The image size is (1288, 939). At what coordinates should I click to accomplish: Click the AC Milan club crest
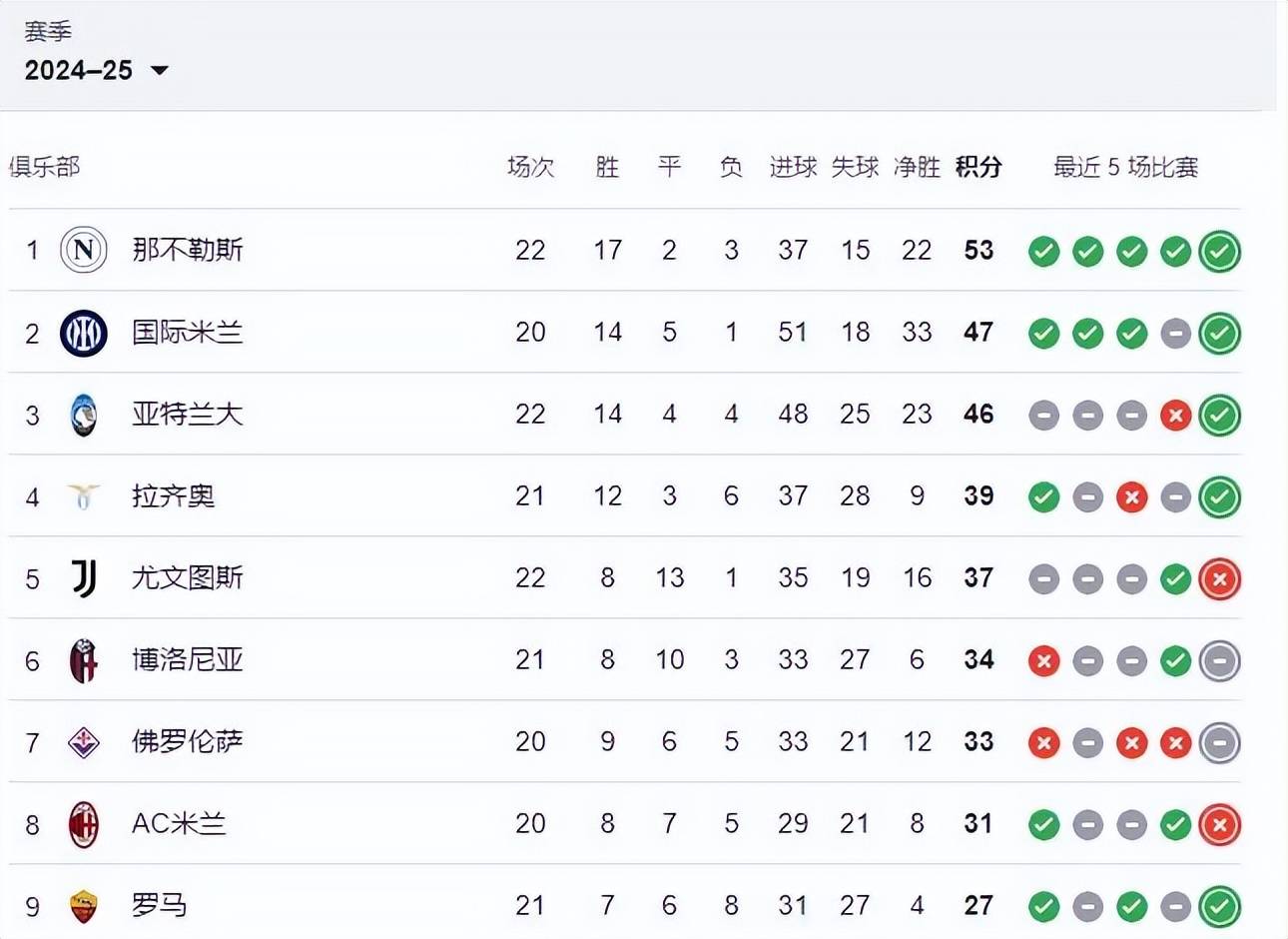tap(84, 824)
